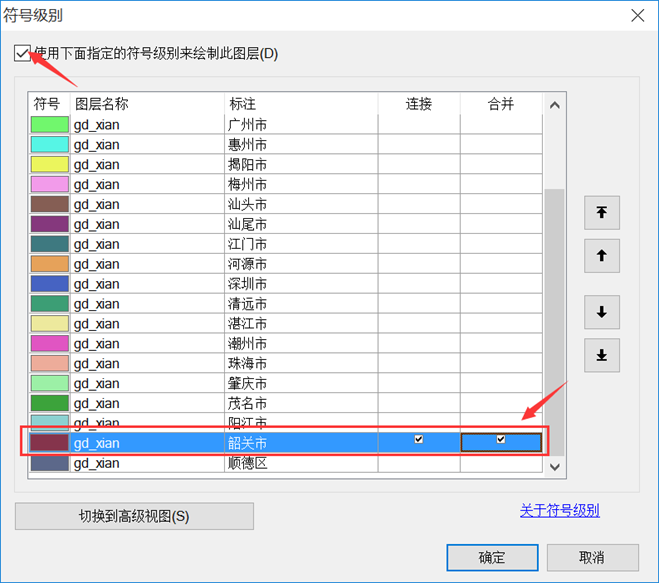Select the 顺德区 label cell

[301, 463]
